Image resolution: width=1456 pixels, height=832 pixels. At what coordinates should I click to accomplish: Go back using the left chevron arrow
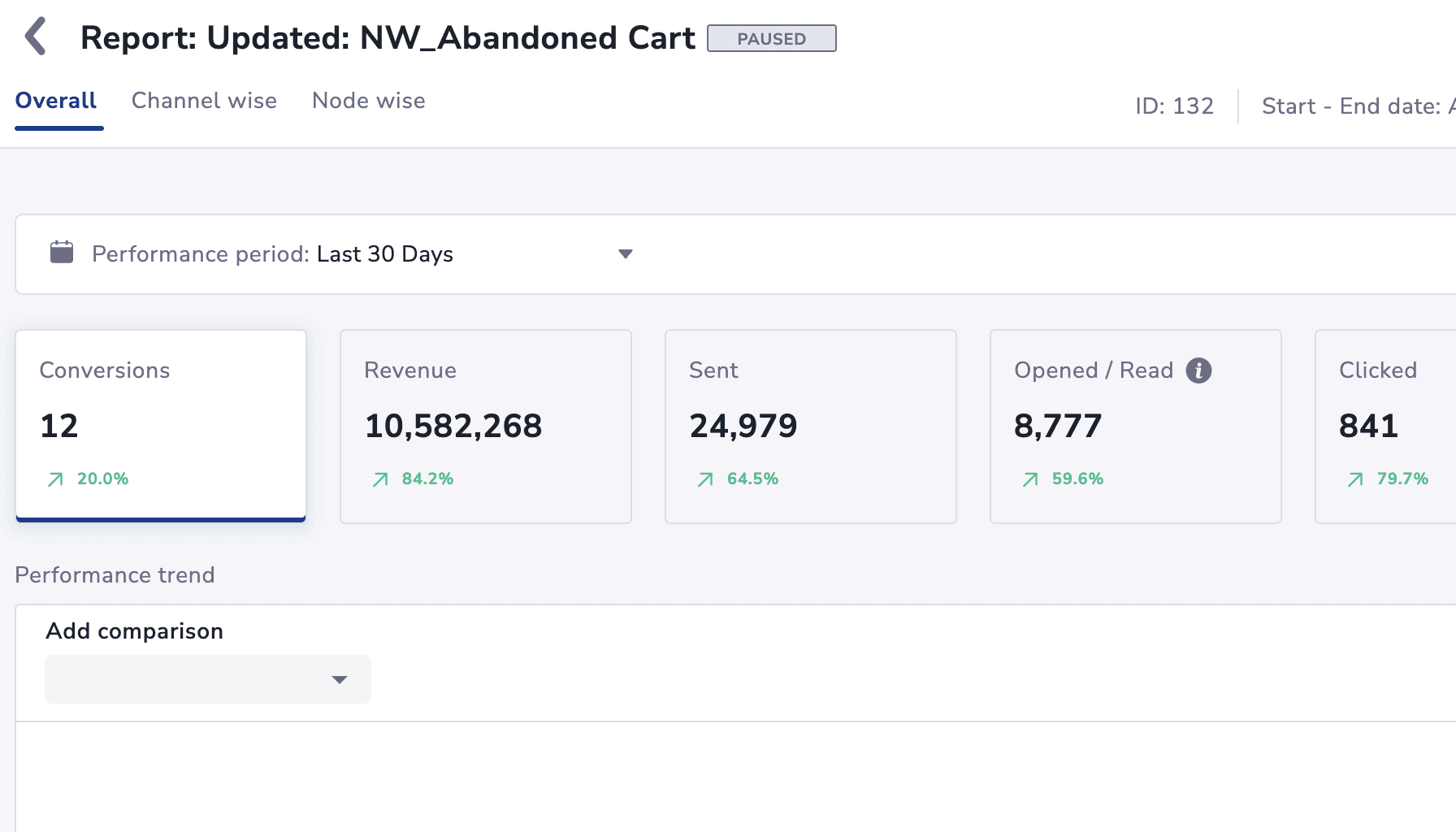point(36,37)
